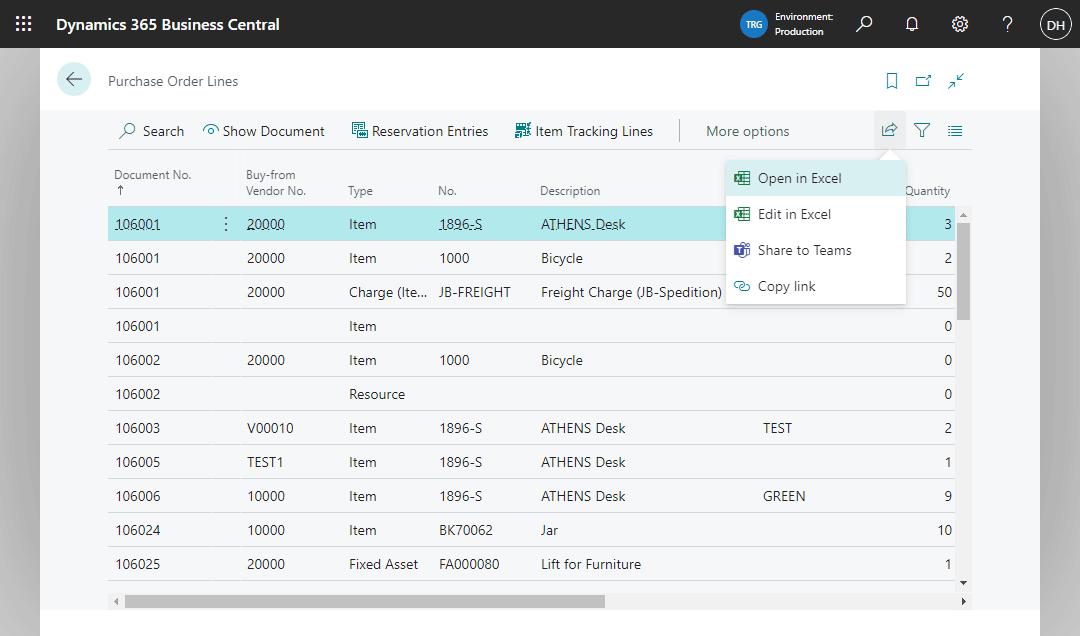Screen dimensions: 1080x636
Task: Click Search in the action bar
Action: (152, 131)
